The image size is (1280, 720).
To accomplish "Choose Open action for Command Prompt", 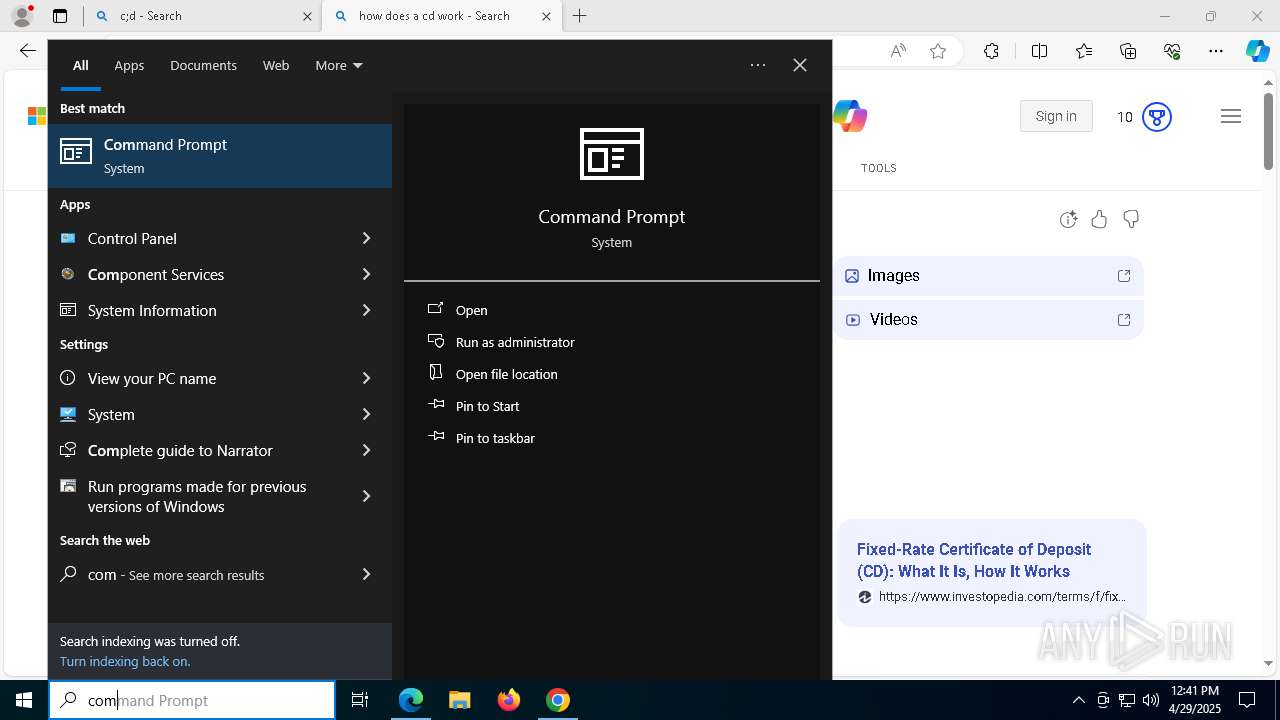I will [x=471, y=310].
